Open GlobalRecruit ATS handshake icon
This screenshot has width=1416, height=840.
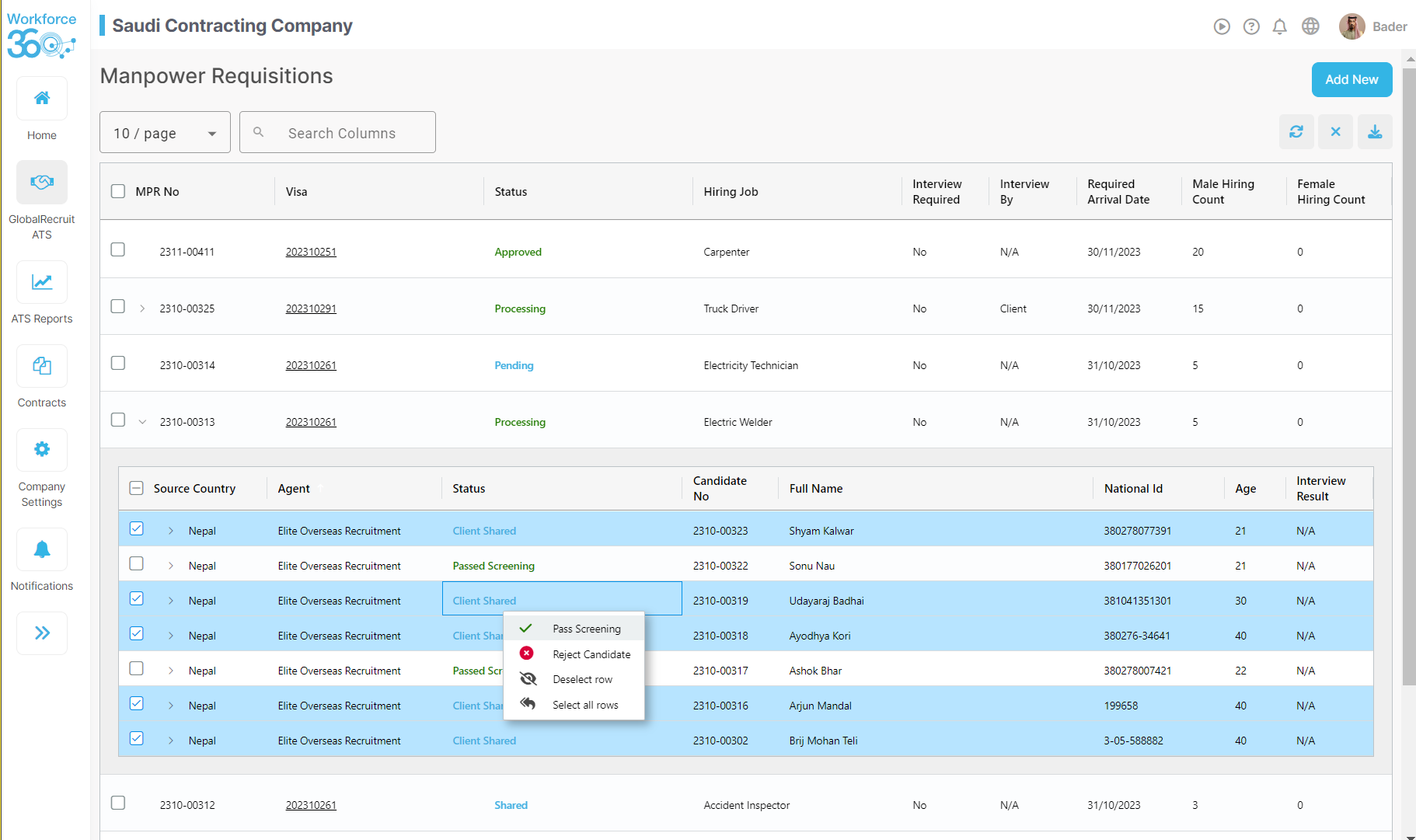[x=42, y=183]
